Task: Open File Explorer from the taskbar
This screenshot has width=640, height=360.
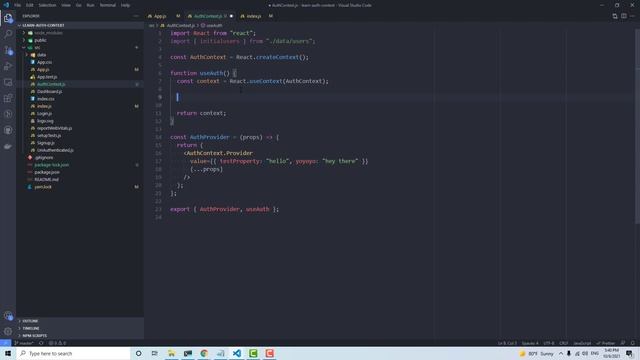Action: (x=171, y=353)
